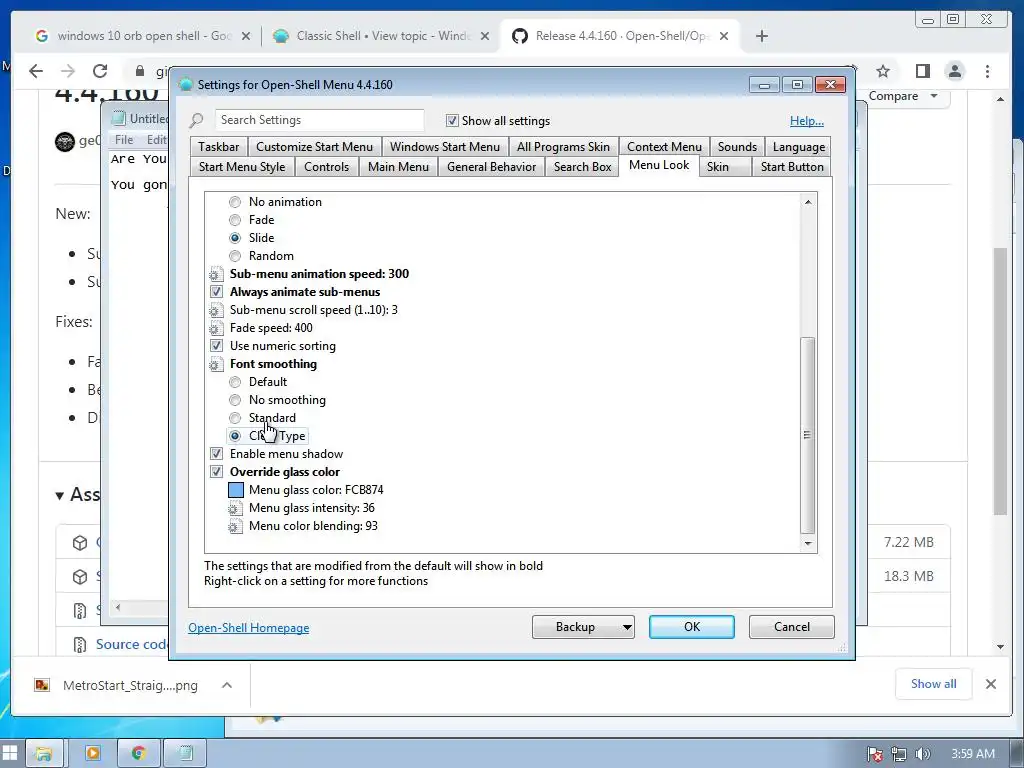Click gear icon beside Sub-menu scroll speed
This screenshot has width=1024, height=768.
216,310
